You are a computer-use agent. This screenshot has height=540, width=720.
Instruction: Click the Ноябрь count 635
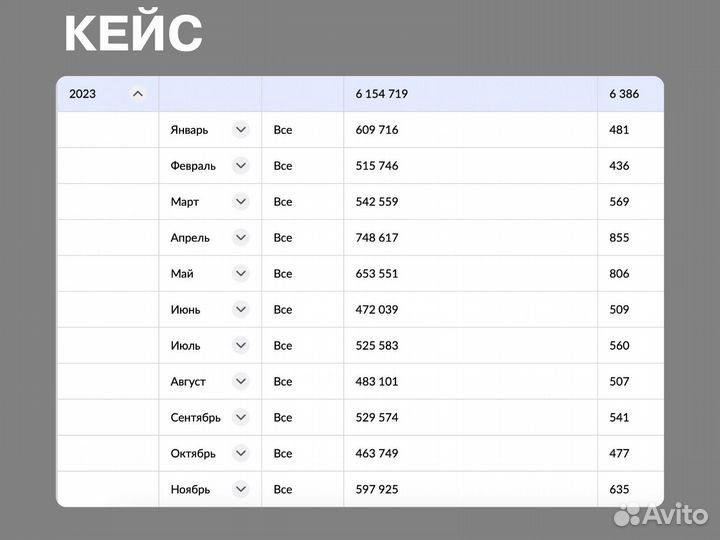[619, 490]
